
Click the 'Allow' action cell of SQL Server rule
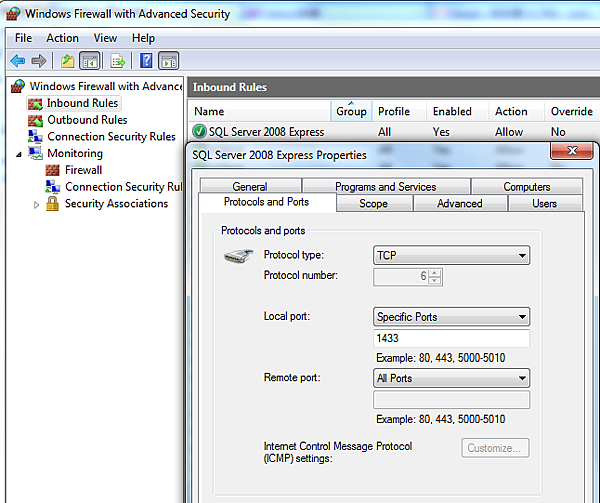pyautogui.click(x=509, y=132)
